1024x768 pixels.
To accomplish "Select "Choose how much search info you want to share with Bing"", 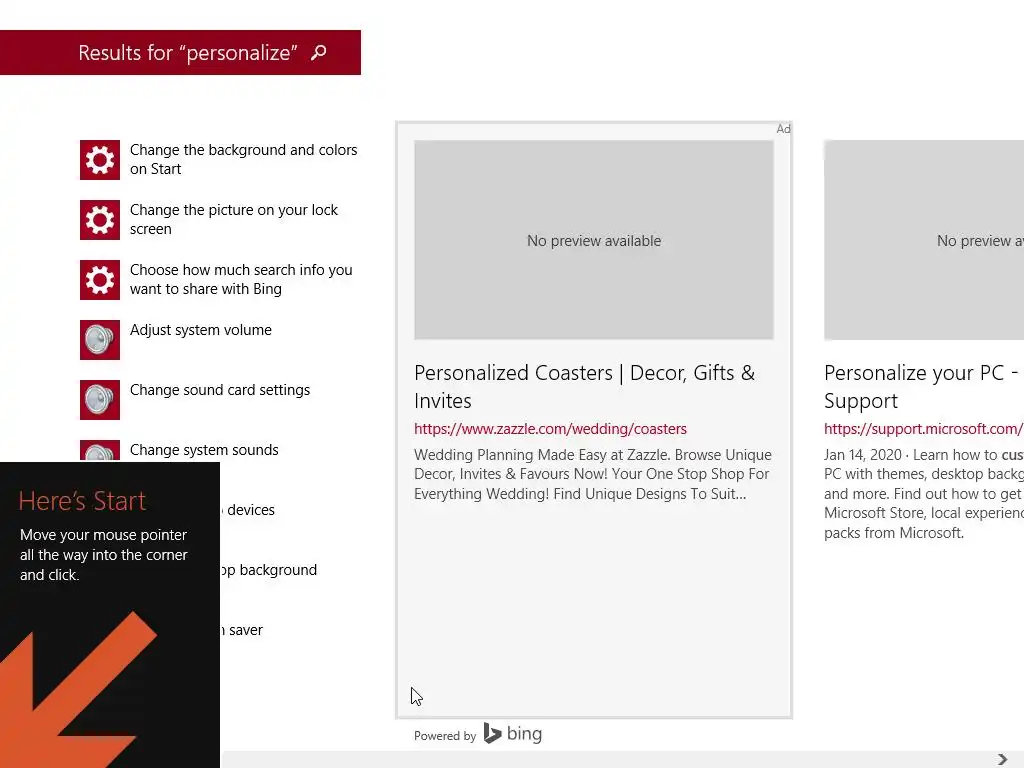I will (x=240, y=280).
